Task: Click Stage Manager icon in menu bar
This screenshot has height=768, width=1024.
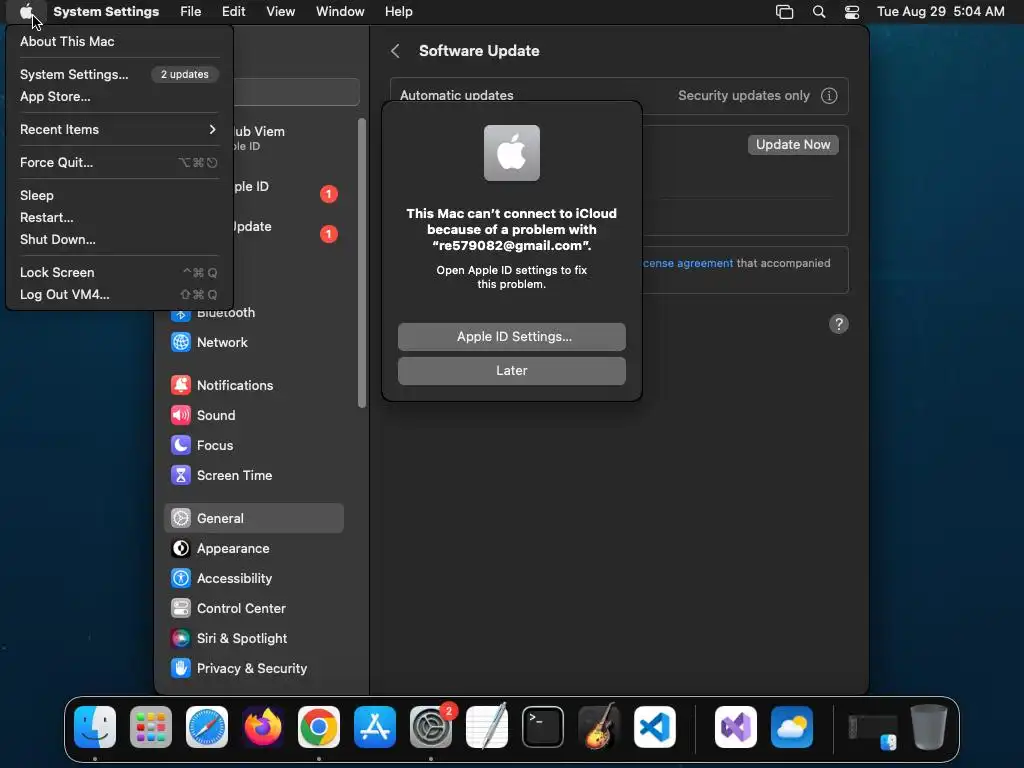Action: pyautogui.click(x=784, y=12)
